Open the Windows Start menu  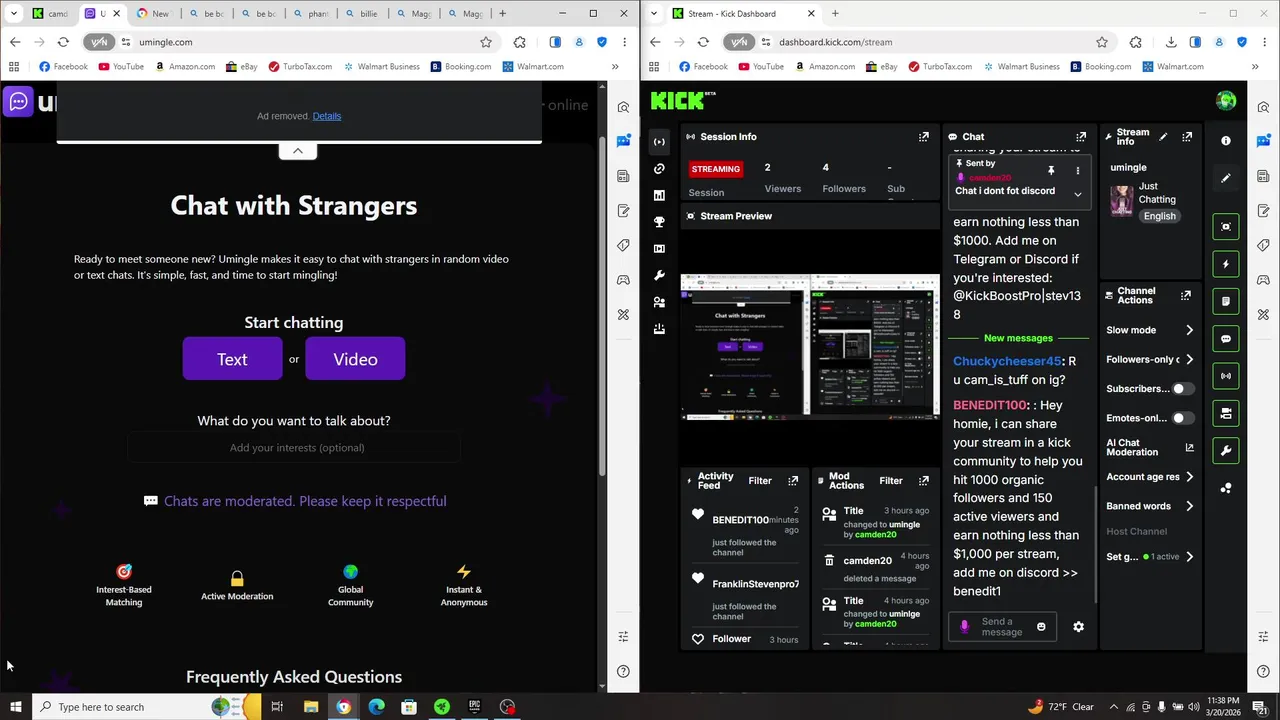15,707
